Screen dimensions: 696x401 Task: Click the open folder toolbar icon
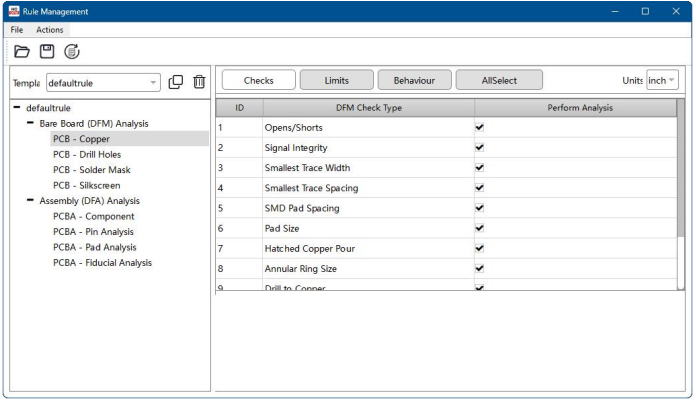20,51
